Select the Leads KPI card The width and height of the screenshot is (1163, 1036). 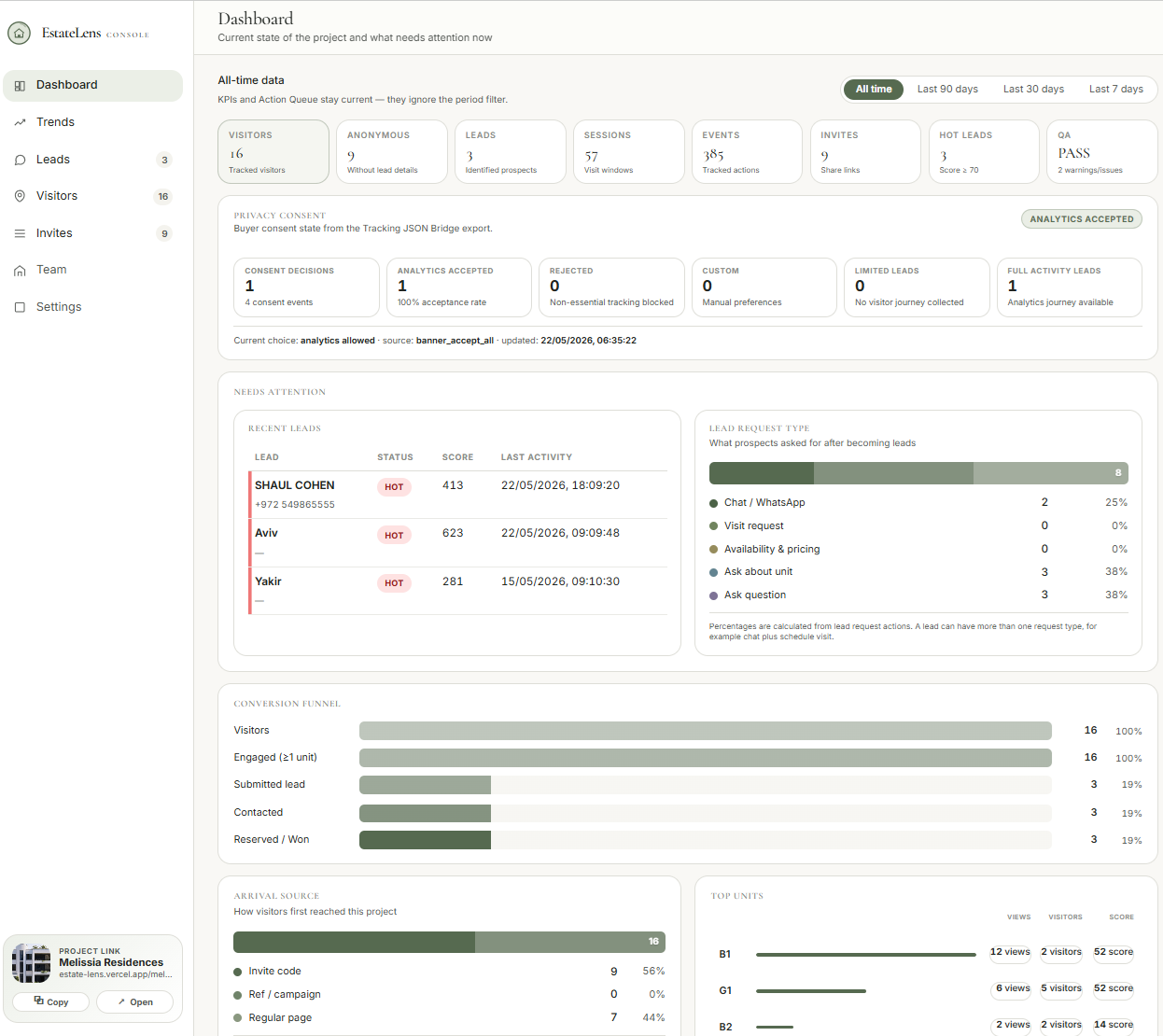[x=511, y=151]
